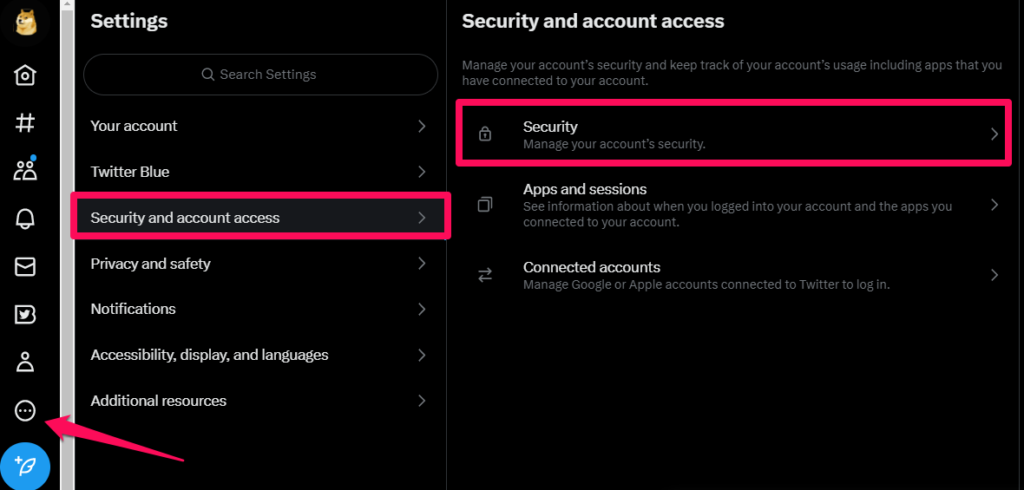Expand Additional resources chevron arrow
The image size is (1024, 490).
tap(422, 400)
